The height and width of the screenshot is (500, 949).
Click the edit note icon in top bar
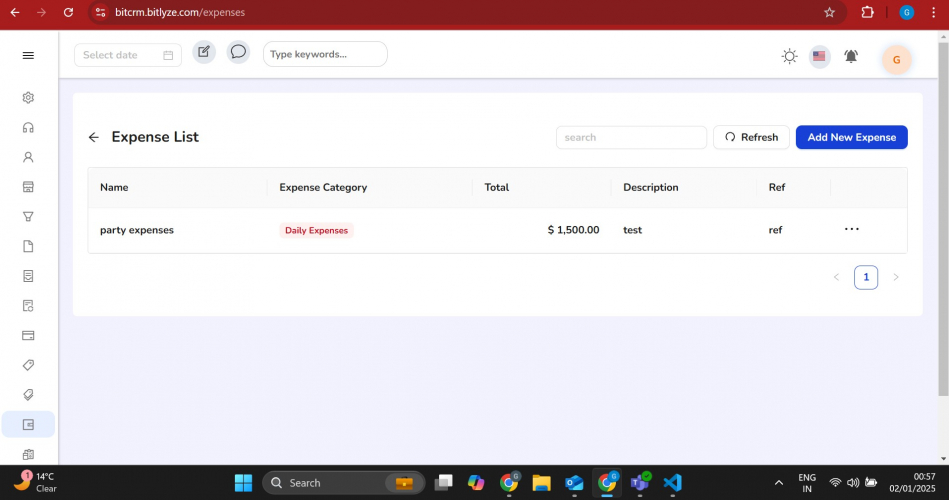204,52
